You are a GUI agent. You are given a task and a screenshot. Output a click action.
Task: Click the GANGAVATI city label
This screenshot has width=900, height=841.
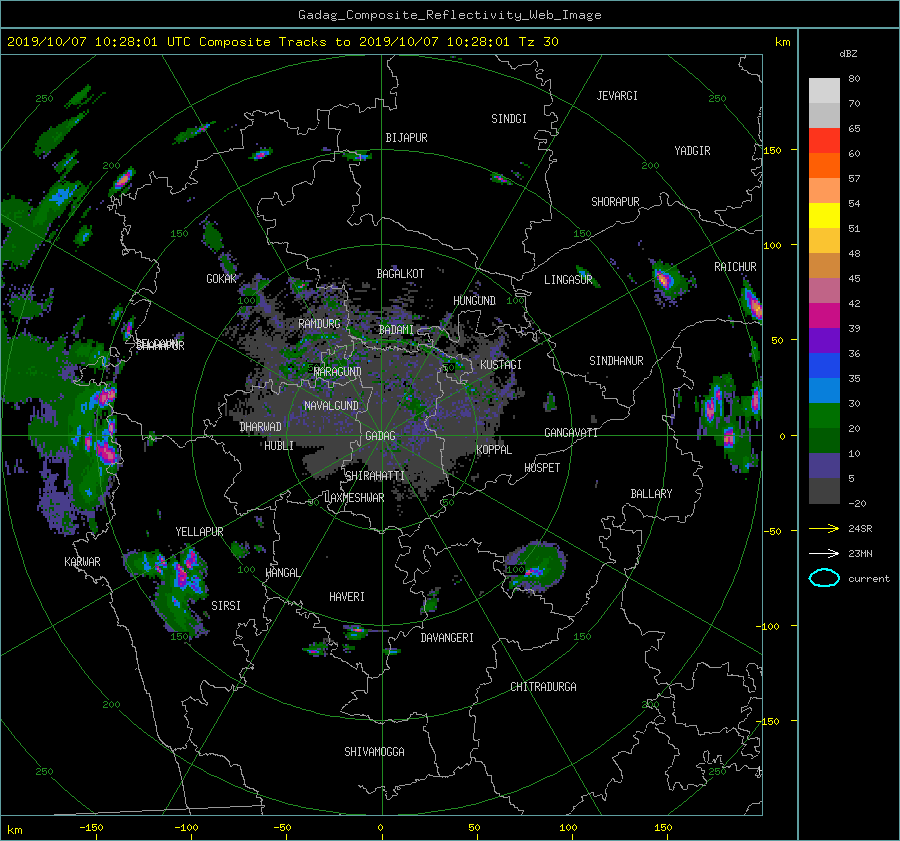coord(571,433)
